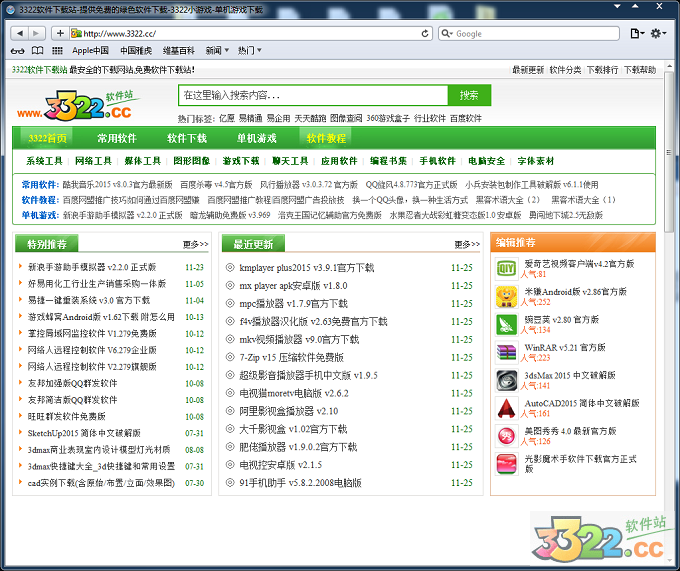
Task: Add bookmark with the plus button
Action: tap(60, 33)
